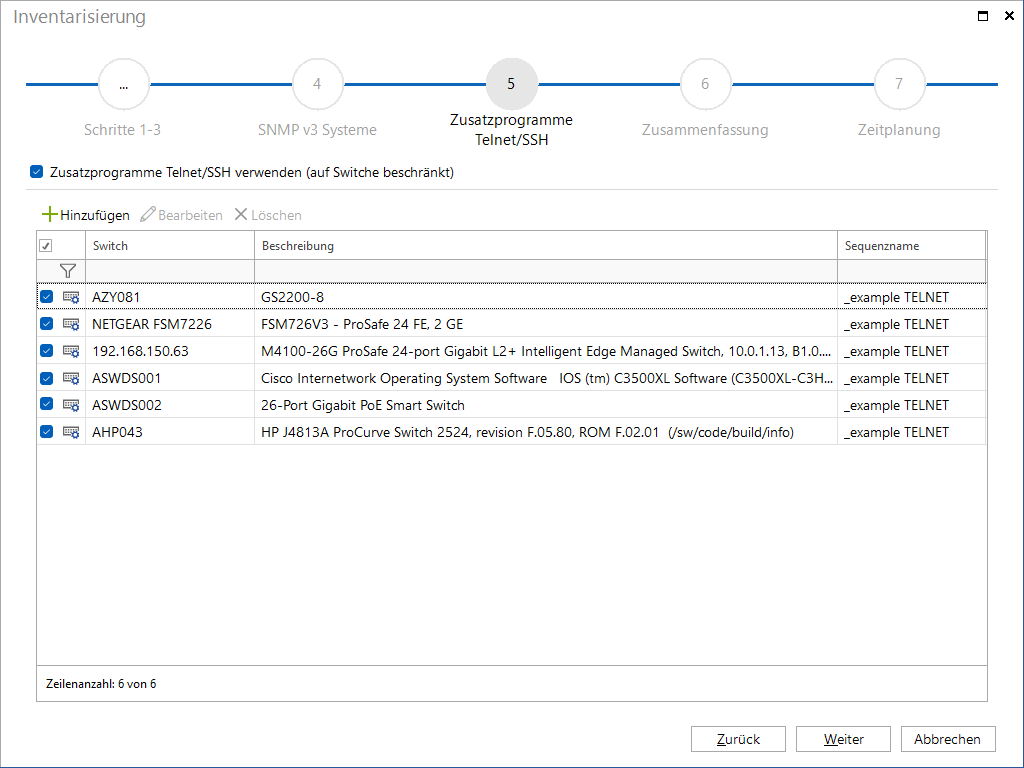Click _example TELNET in the NETGEAR FSM7226 row
The height and width of the screenshot is (768, 1024).
pyautogui.click(x=912, y=324)
